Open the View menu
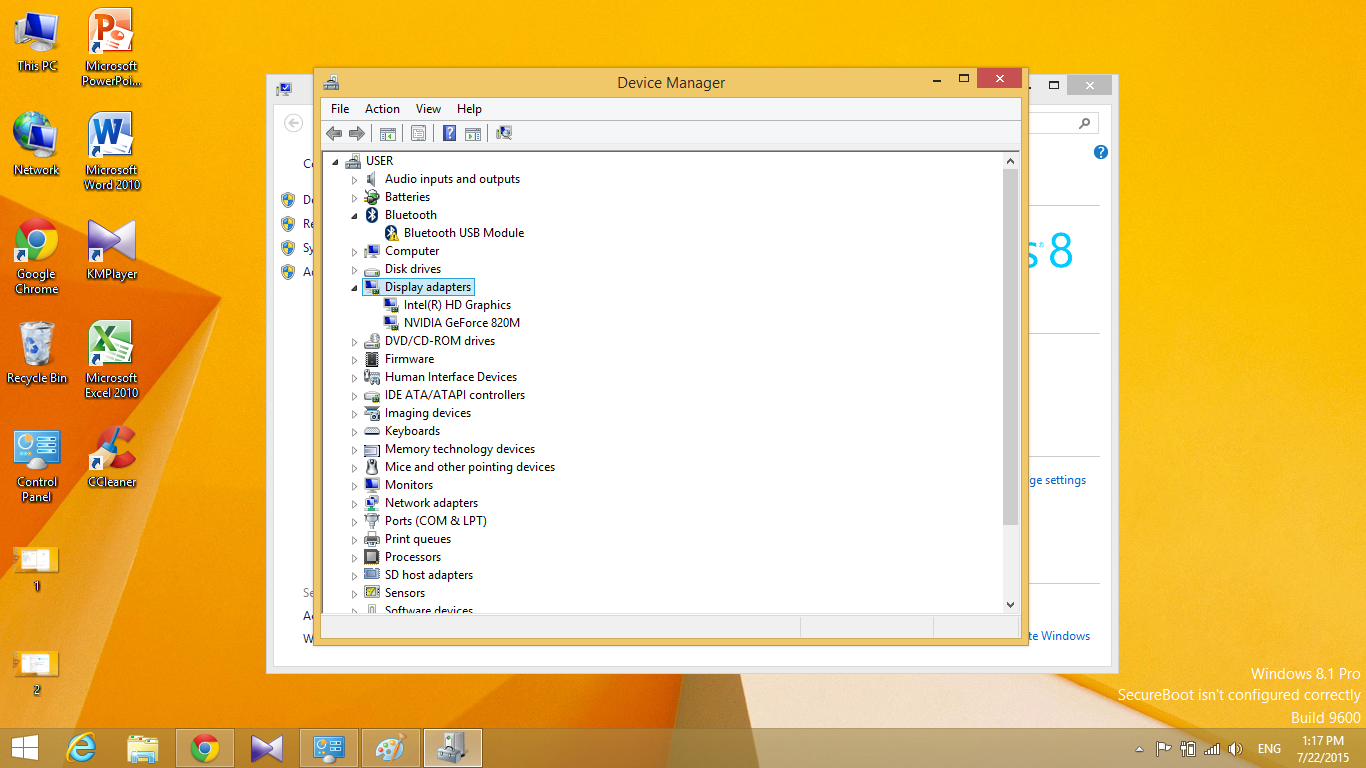Image resolution: width=1366 pixels, height=768 pixels. pyautogui.click(x=428, y=109)
